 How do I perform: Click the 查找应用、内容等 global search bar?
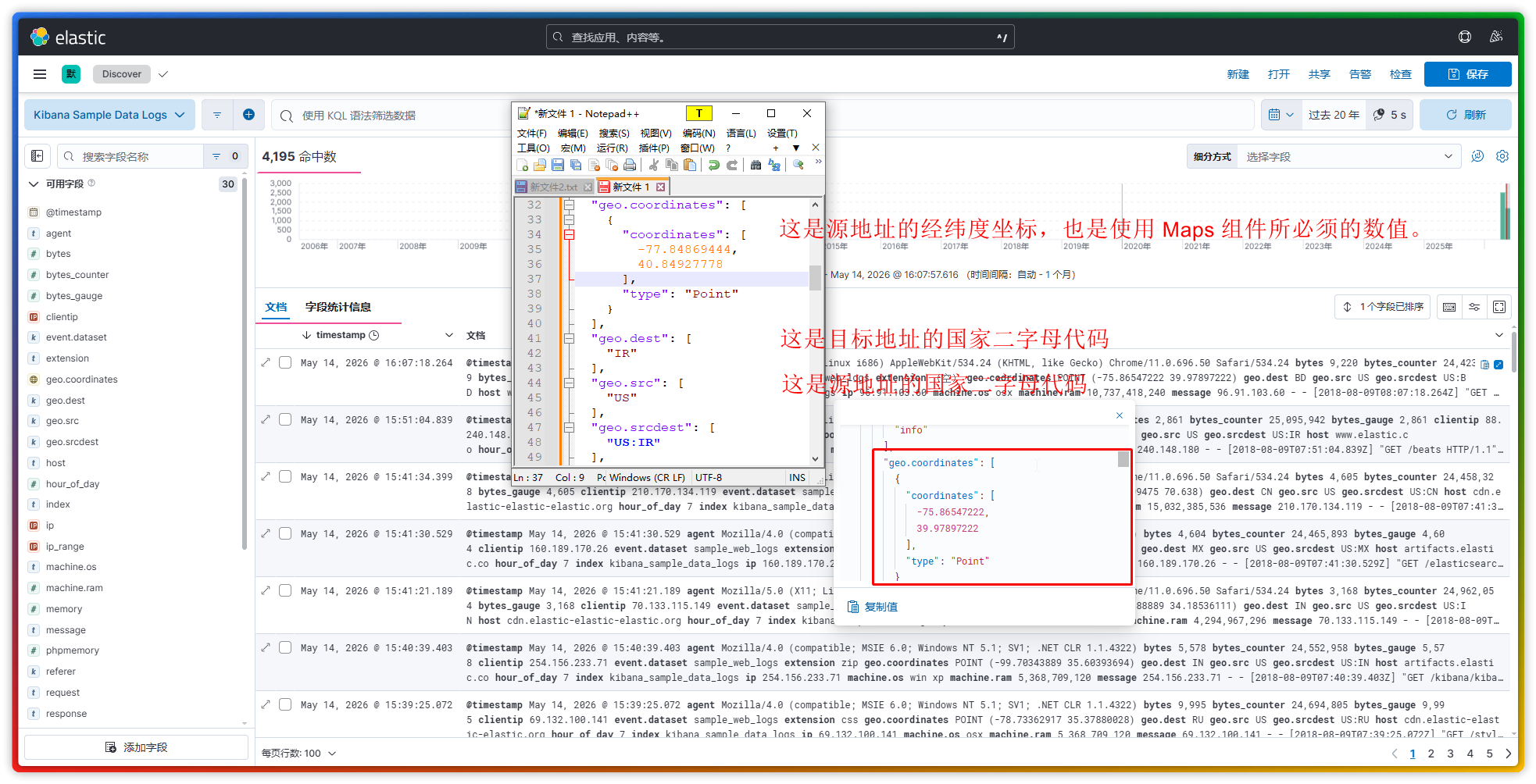[x=780, y=37]
